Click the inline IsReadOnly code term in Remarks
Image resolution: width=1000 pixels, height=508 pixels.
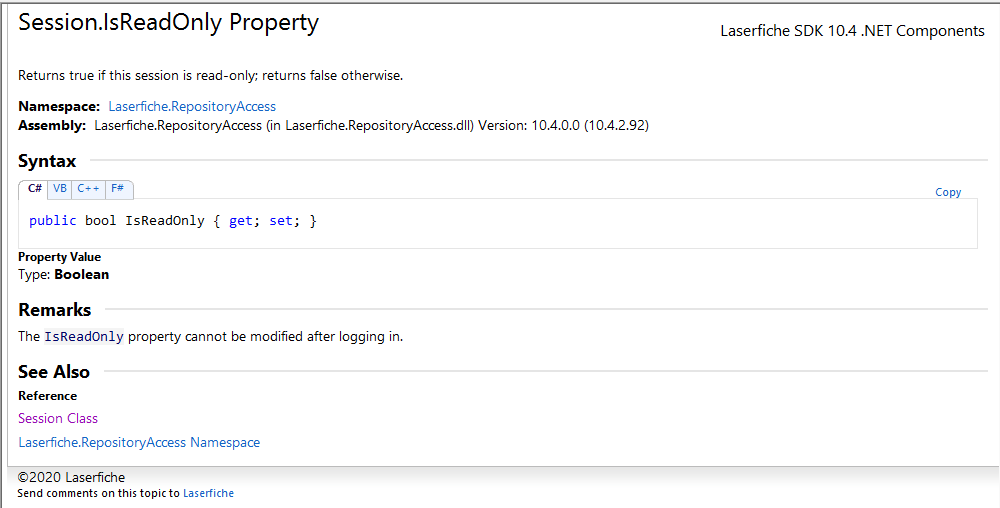click(84, 337)
